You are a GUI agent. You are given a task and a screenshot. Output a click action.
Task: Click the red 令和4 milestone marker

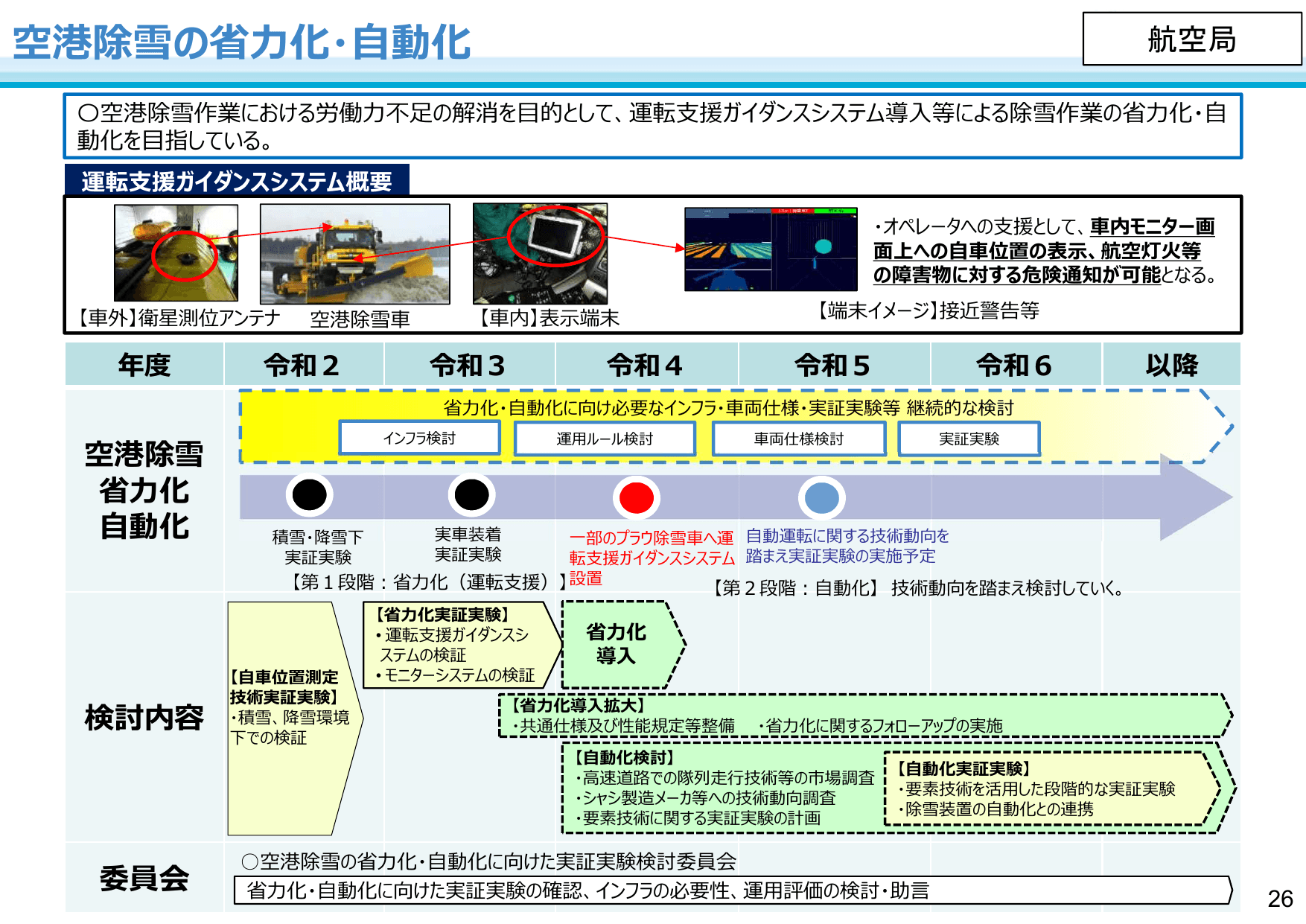pyautogui.click(x=637, y=496)
